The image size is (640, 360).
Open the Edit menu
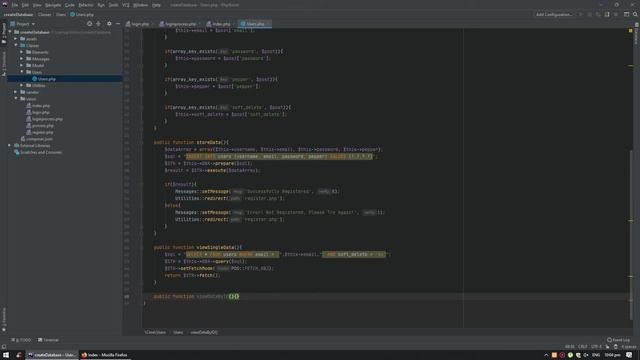(25, 5)
